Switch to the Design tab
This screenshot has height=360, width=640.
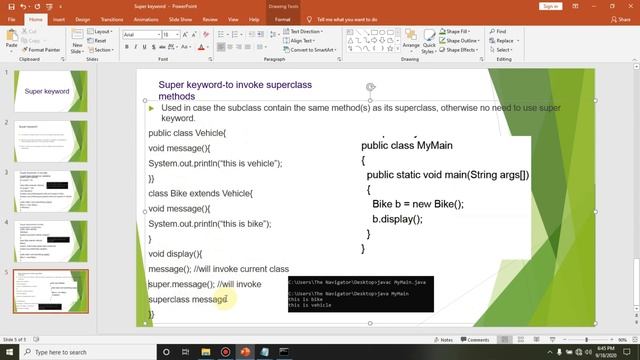[82, 20]
